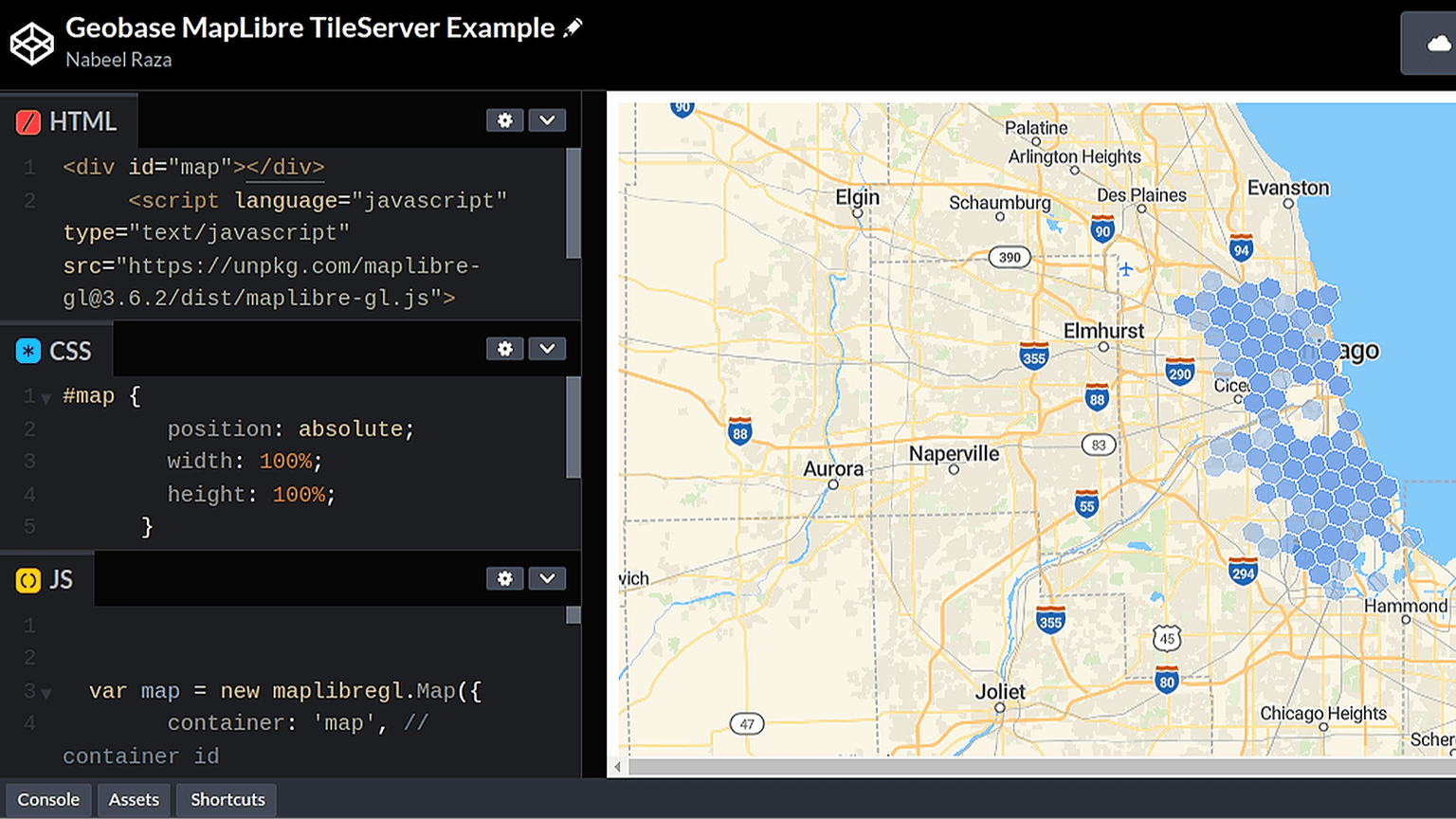Open author Nabeel Raza profile link
1456x819 pixels.
(x=118, y=60)
